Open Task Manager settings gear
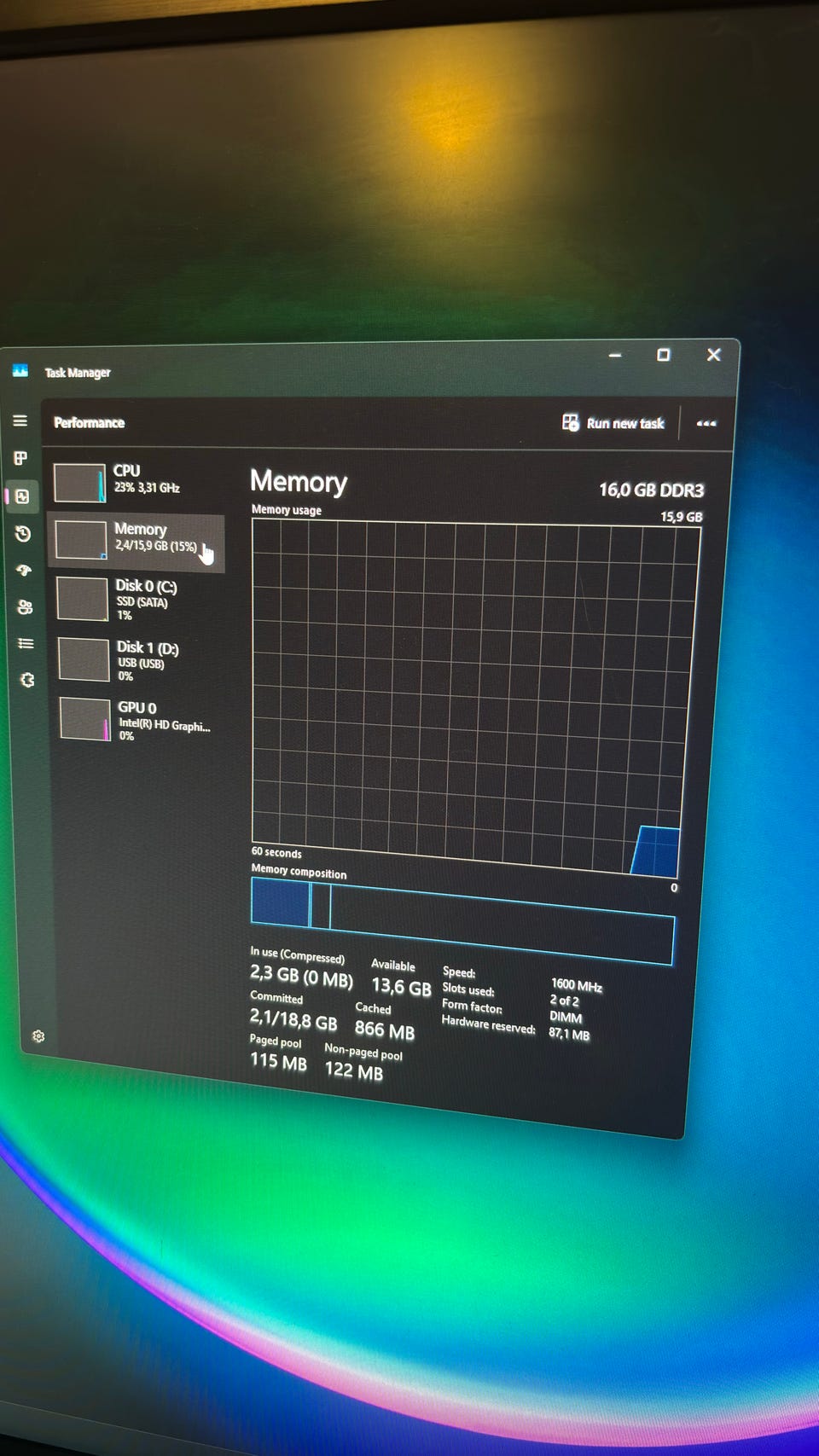819x1456 pixels. pyautogui.click(x=38, y=1035)
